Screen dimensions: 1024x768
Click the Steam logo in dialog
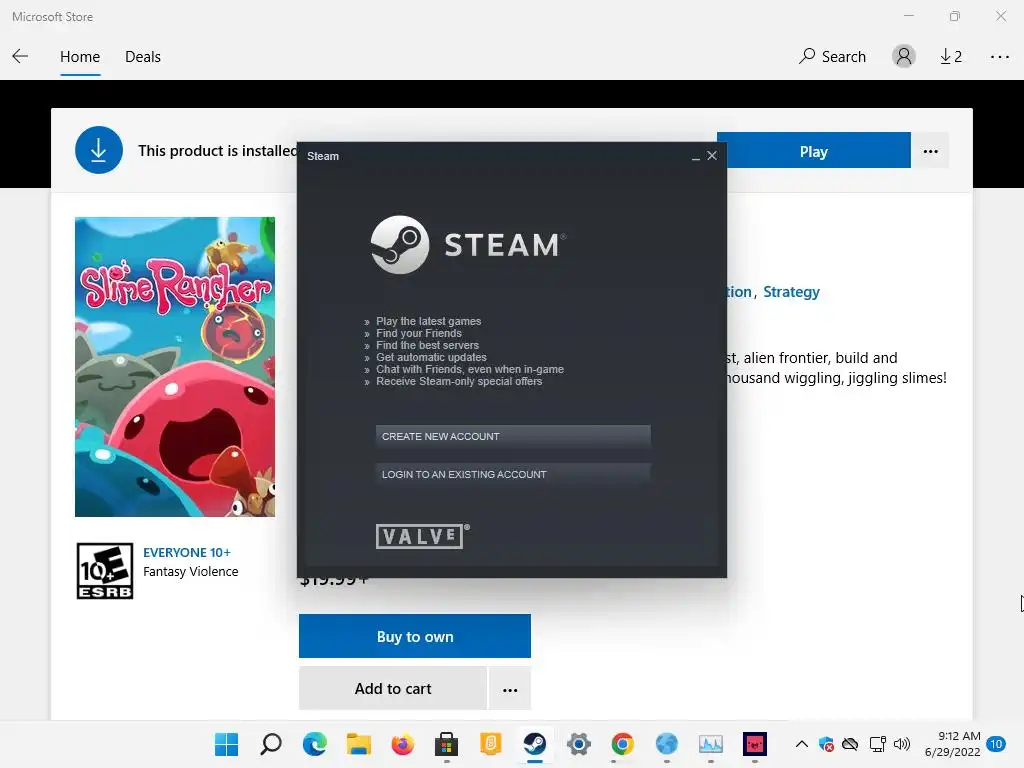click(x=468, y=245)
